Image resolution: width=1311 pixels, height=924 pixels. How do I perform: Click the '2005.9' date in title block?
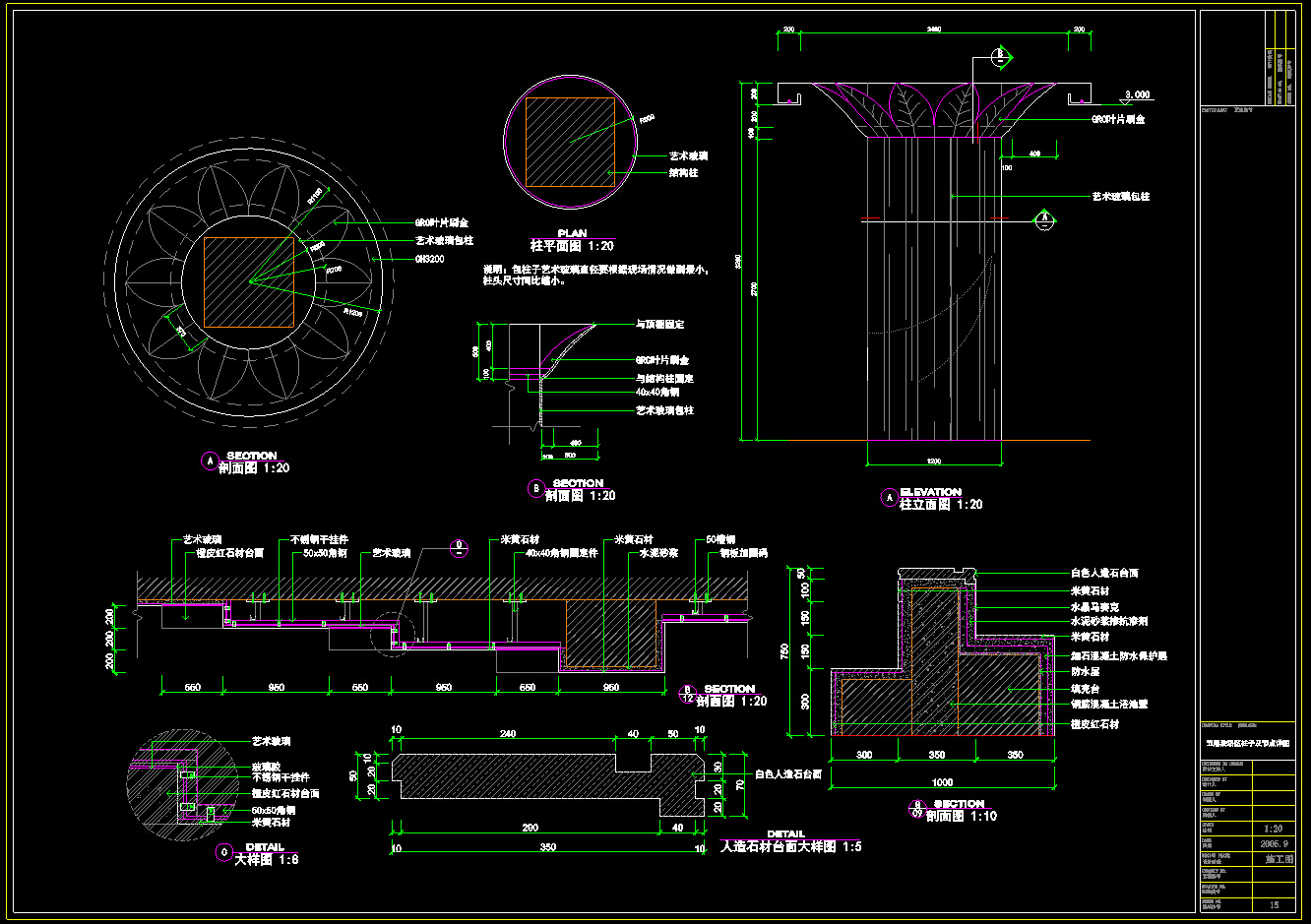1274,843
